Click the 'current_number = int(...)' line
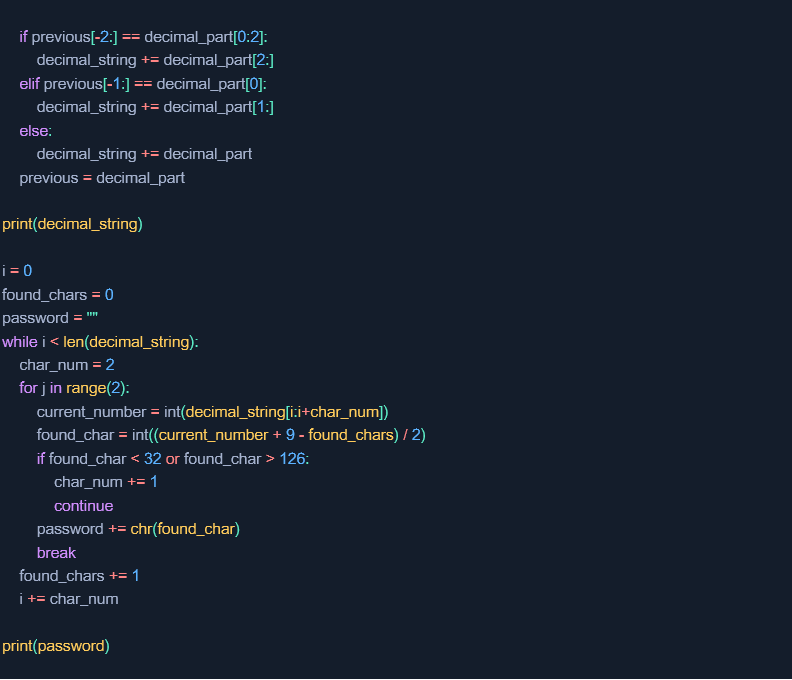 pos(212,412)
